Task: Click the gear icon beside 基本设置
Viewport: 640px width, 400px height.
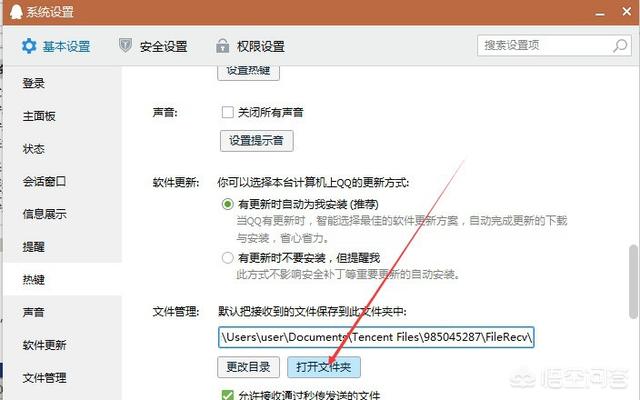Action: click(x=29, y=46)
